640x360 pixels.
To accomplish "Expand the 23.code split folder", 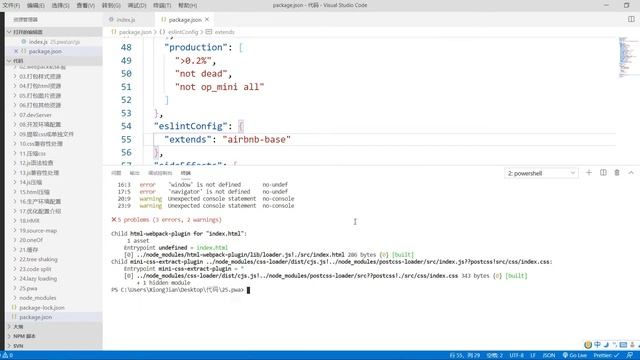I will coord(53,269).
